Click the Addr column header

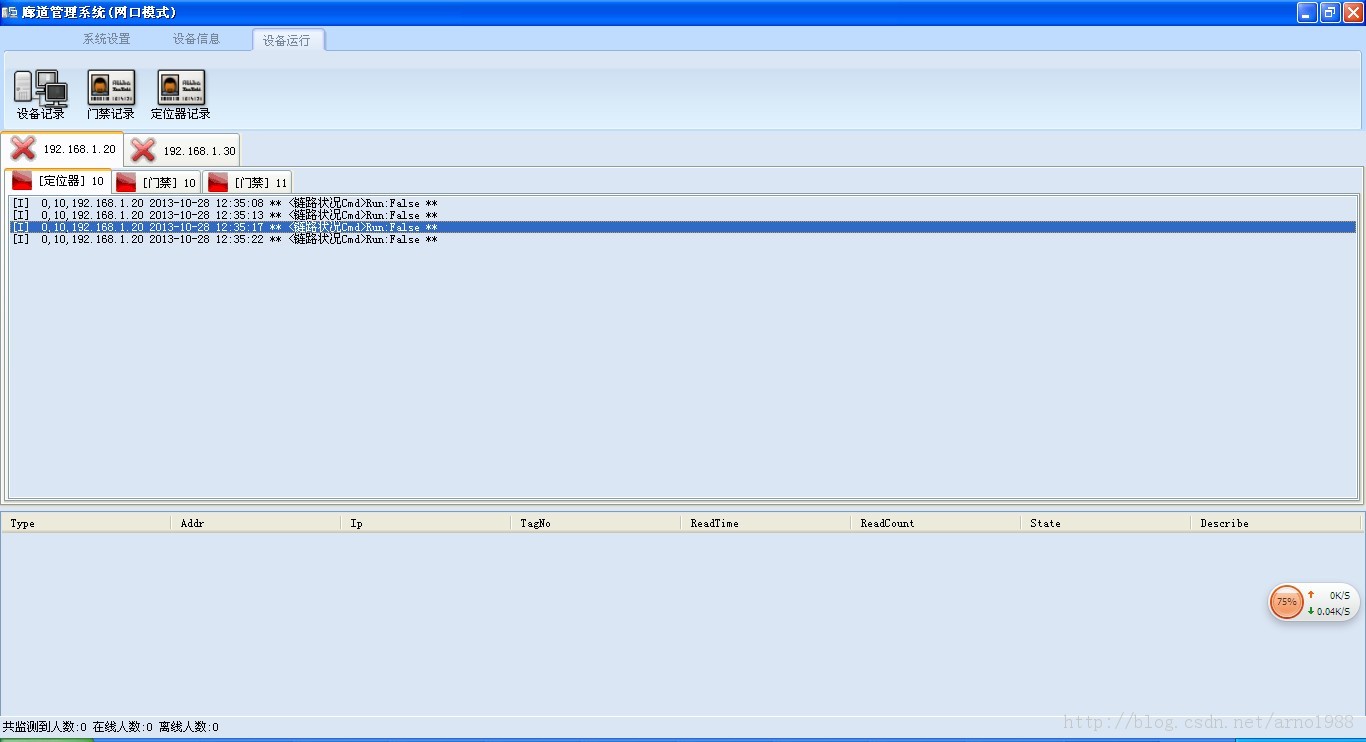click(256, 523)
